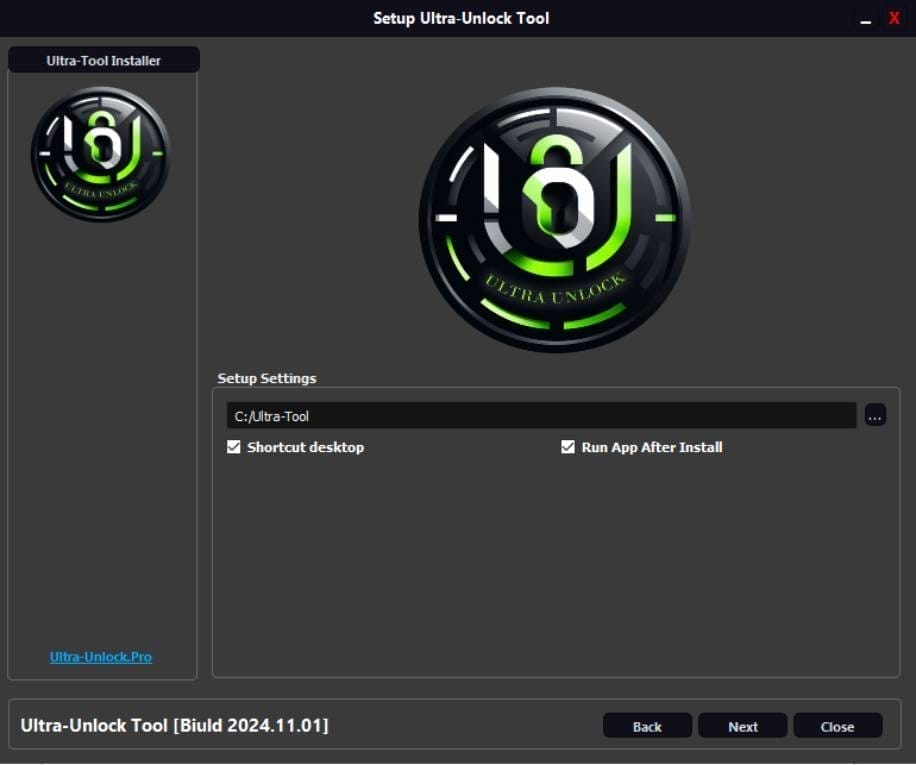
Task: Open the Ultra-Unlock.Pro website link
Action: point(101,657)
